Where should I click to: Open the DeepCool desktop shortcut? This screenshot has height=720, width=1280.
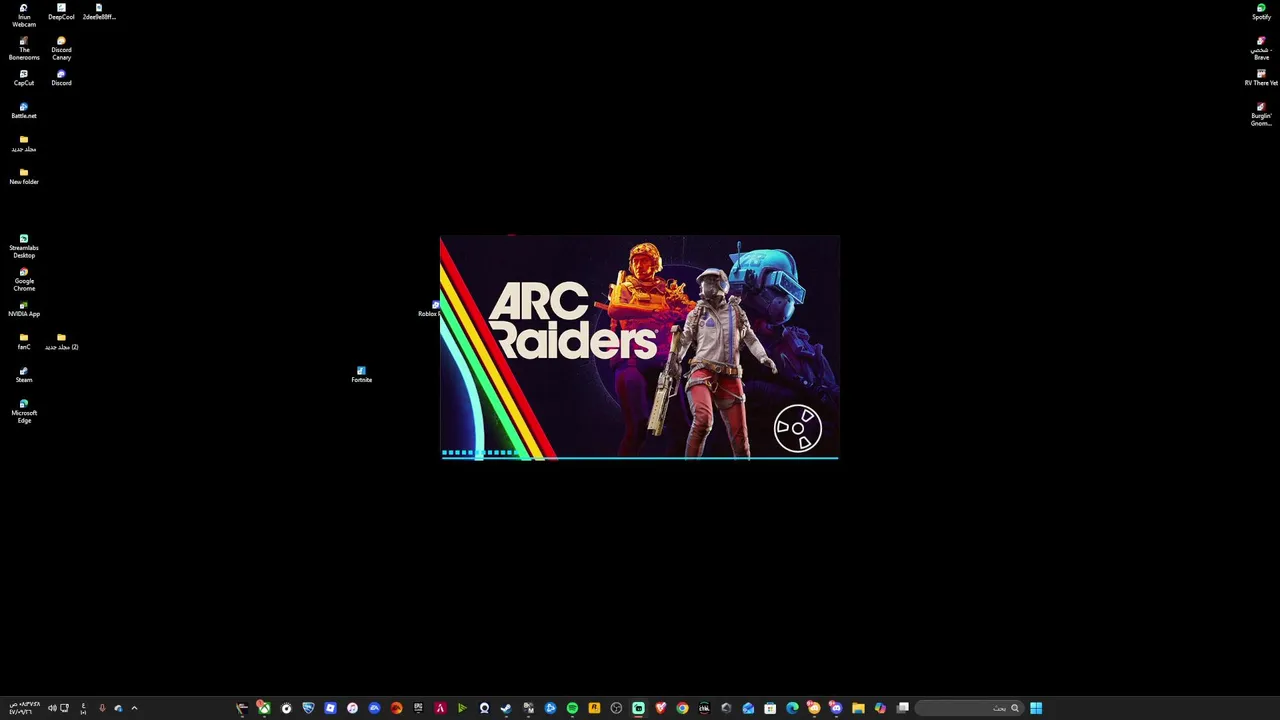coord(61,12)
